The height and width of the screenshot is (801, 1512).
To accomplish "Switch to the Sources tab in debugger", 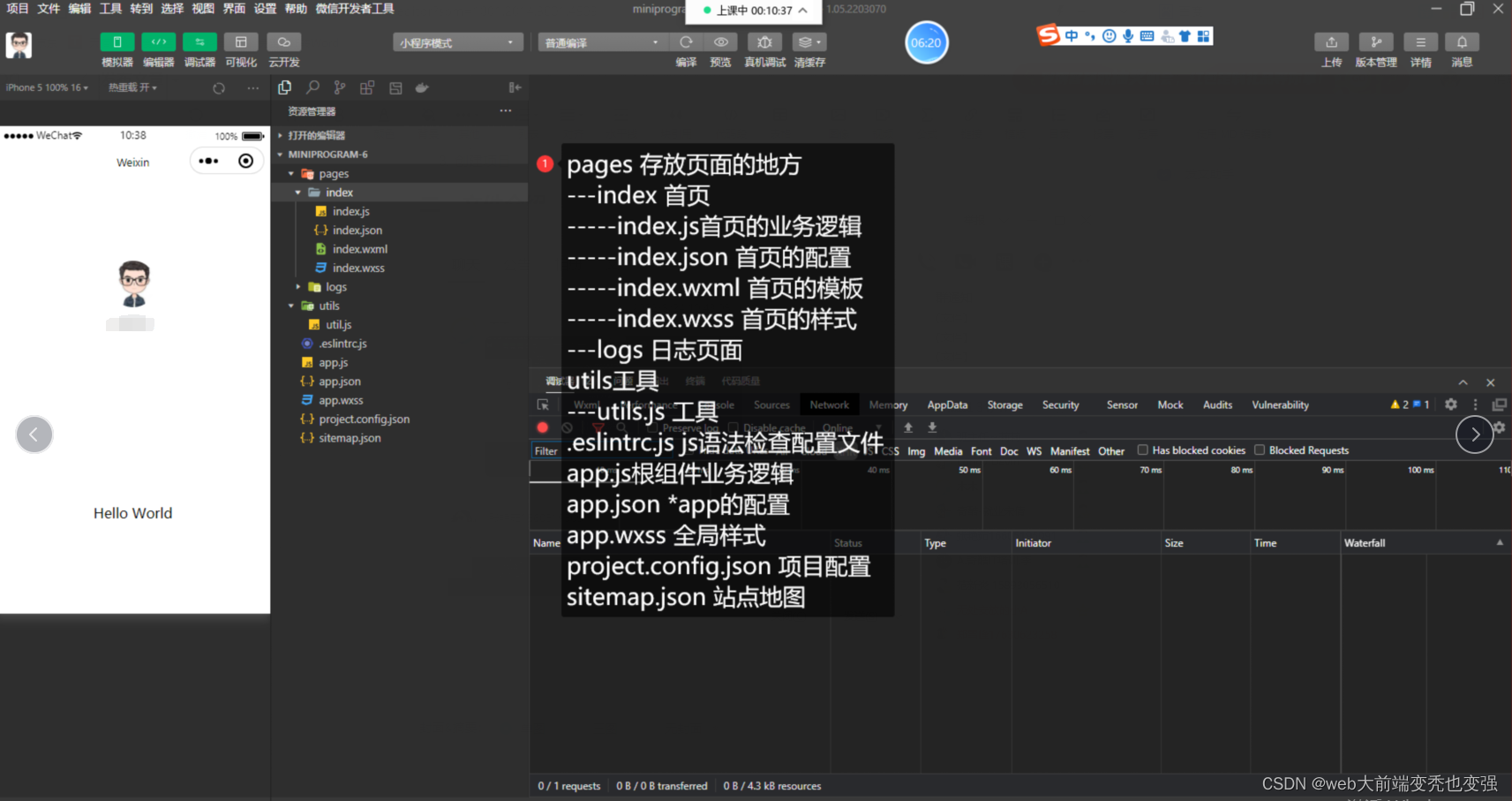I will coord(771,404).
